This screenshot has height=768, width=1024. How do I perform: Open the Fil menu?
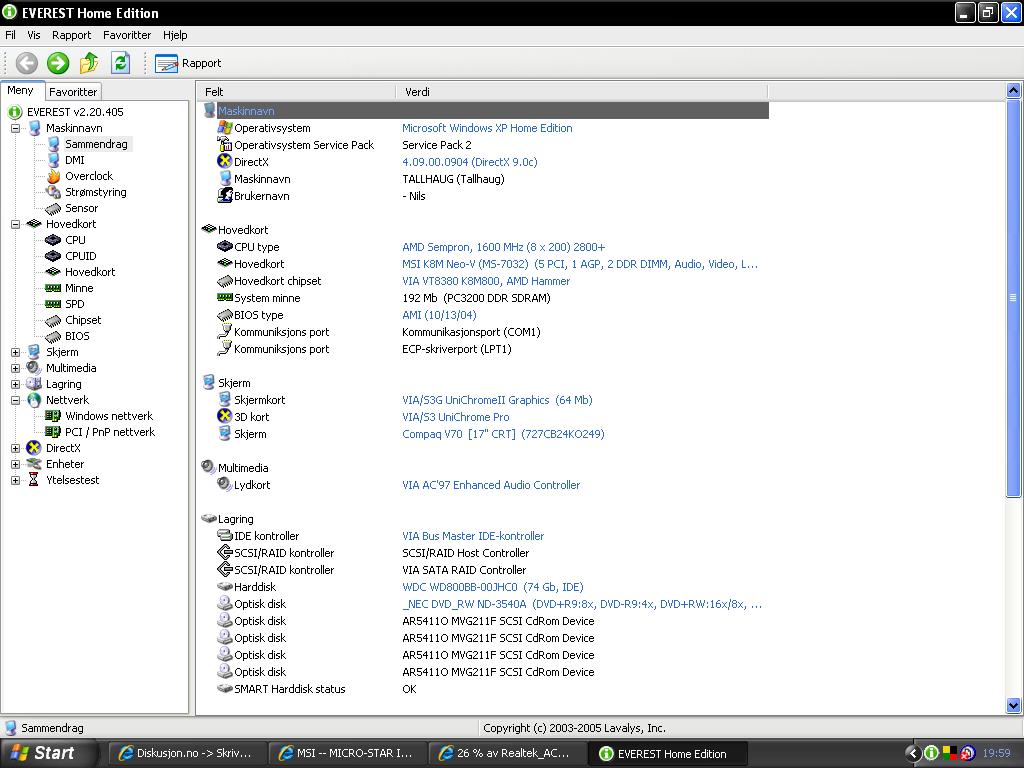click(10, 35)
